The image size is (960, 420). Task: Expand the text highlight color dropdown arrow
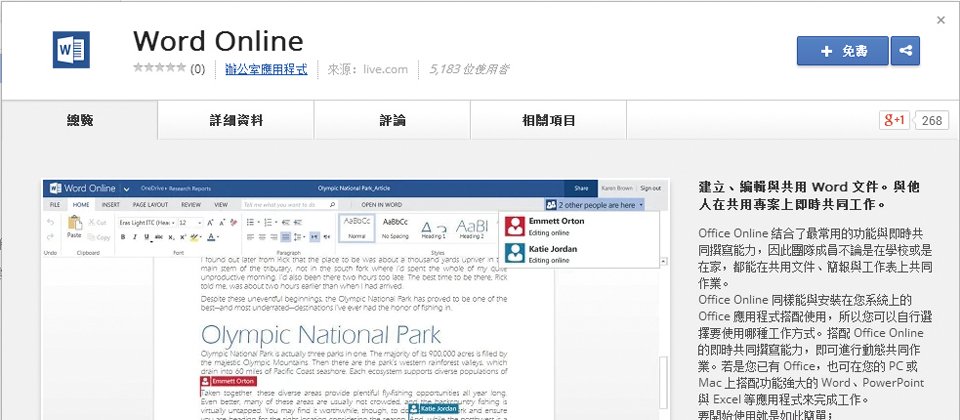point(201,237)
